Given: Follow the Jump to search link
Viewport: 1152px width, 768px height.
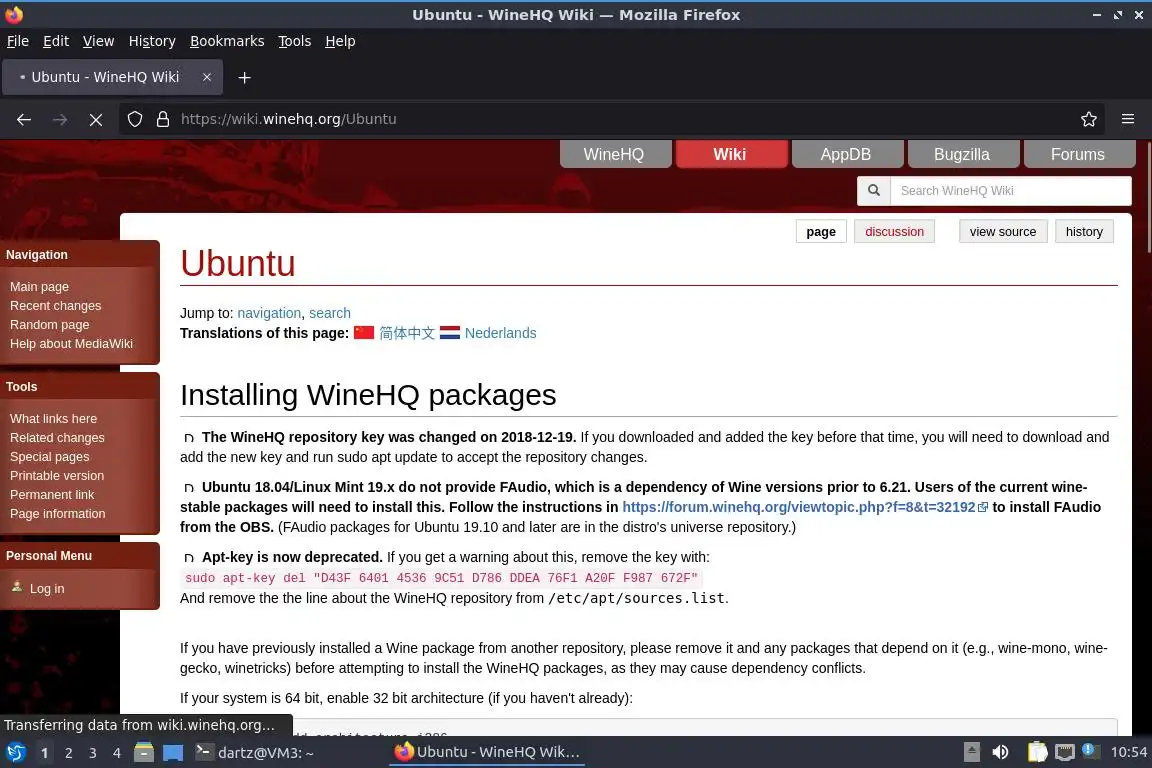Looking at the screenshot, I should tap(330, 313).
